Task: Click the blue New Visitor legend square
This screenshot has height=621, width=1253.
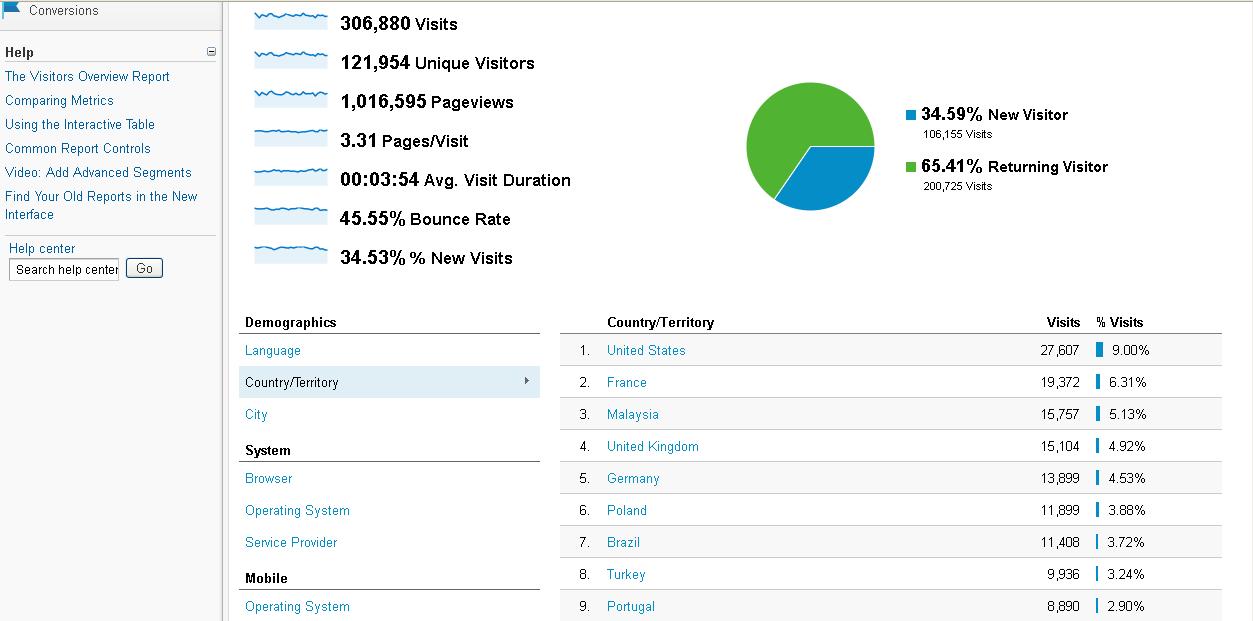Action: coord(911,115)
